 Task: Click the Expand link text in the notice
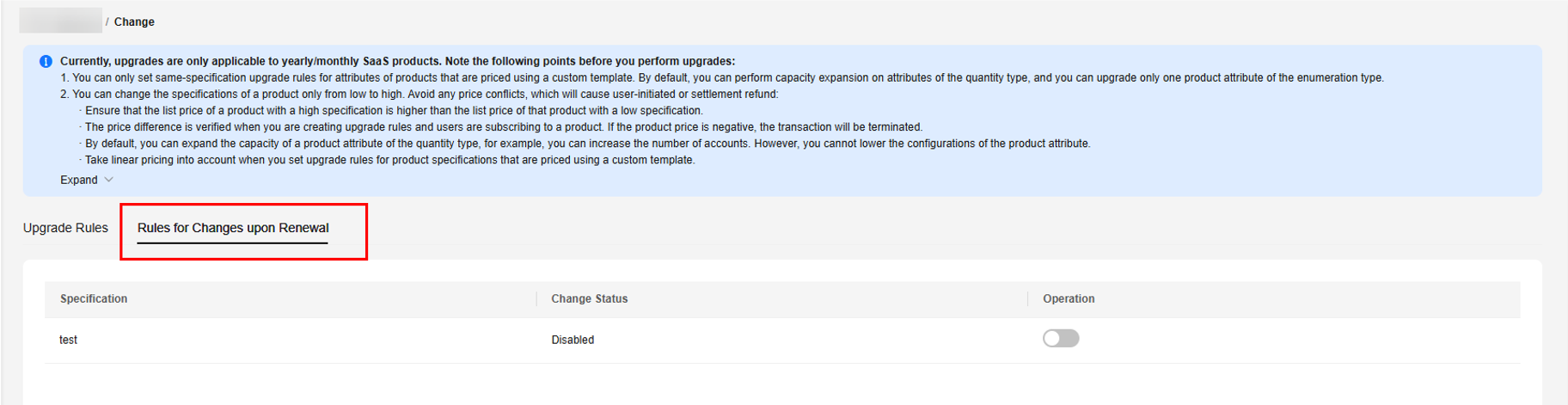78,180
